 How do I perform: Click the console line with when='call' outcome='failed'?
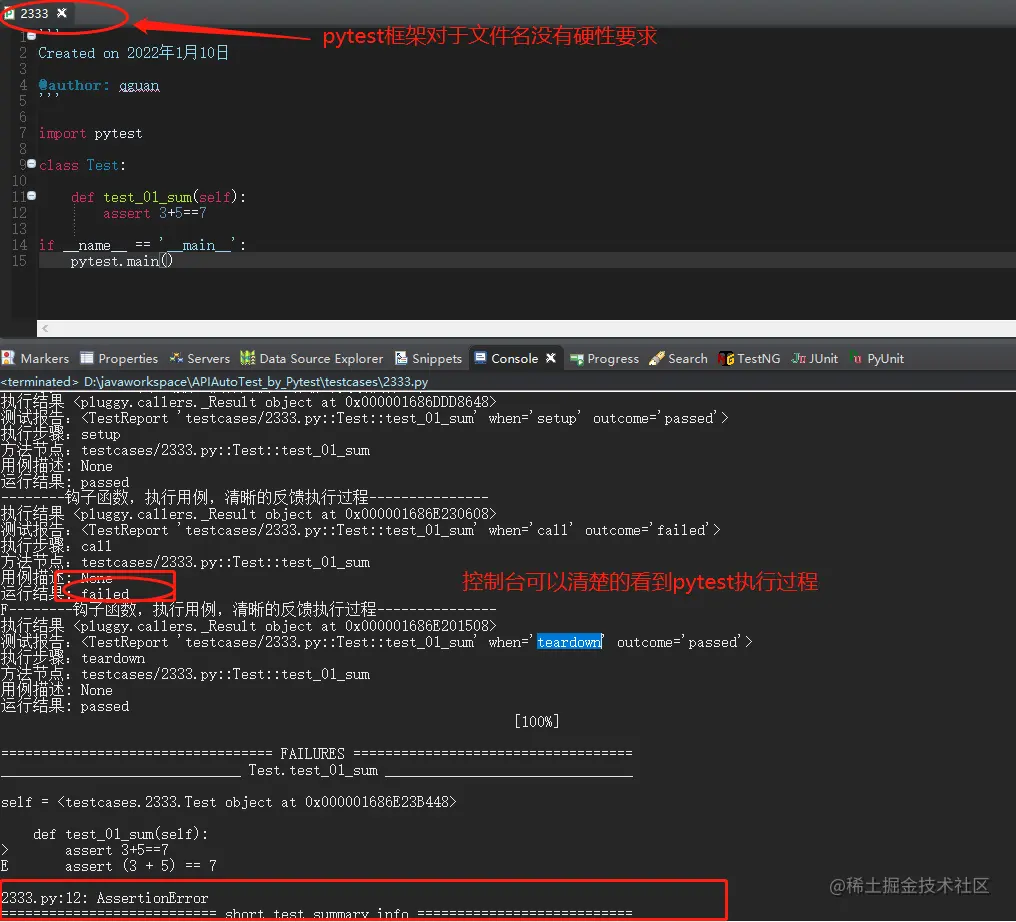point(361,530)
